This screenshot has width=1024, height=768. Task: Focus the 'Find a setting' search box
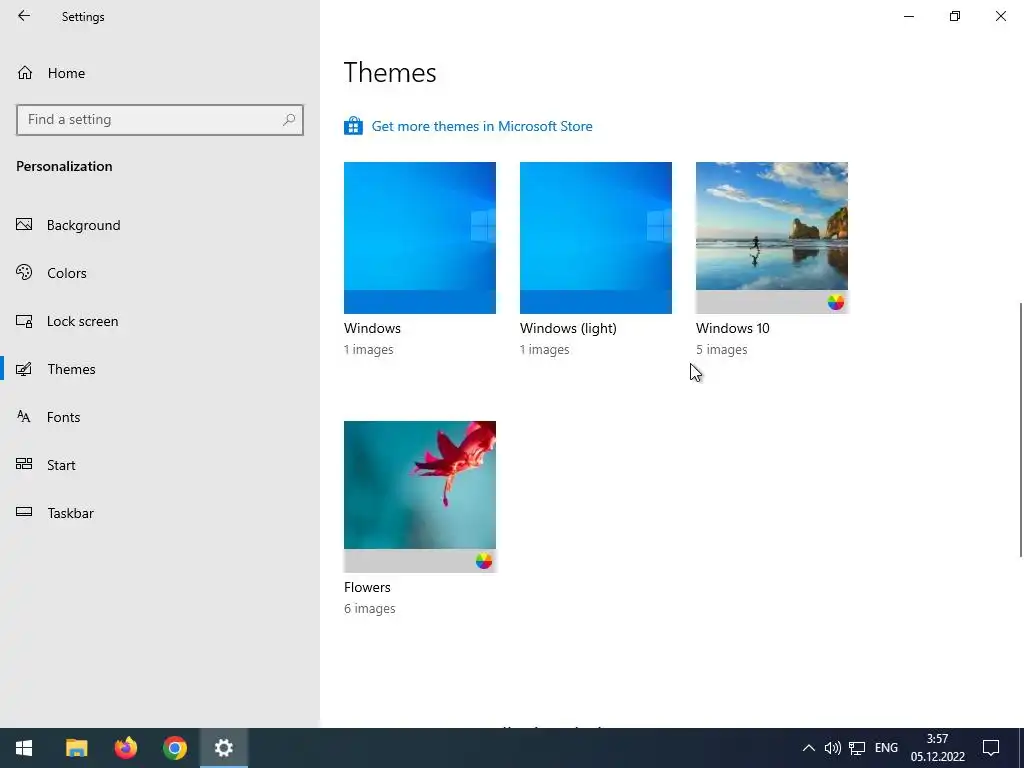(x=159, y=120)
